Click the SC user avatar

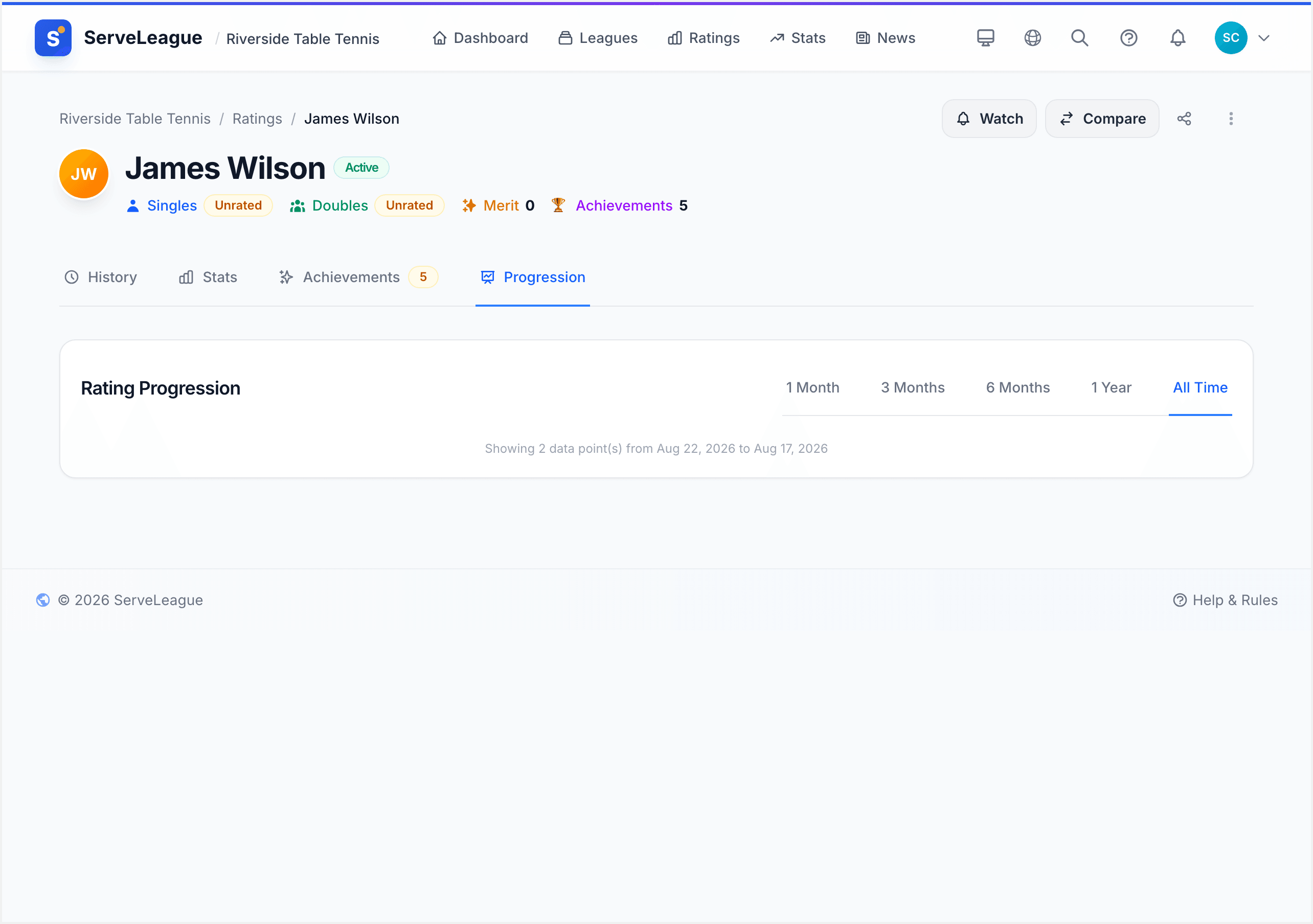point(1231,38)
